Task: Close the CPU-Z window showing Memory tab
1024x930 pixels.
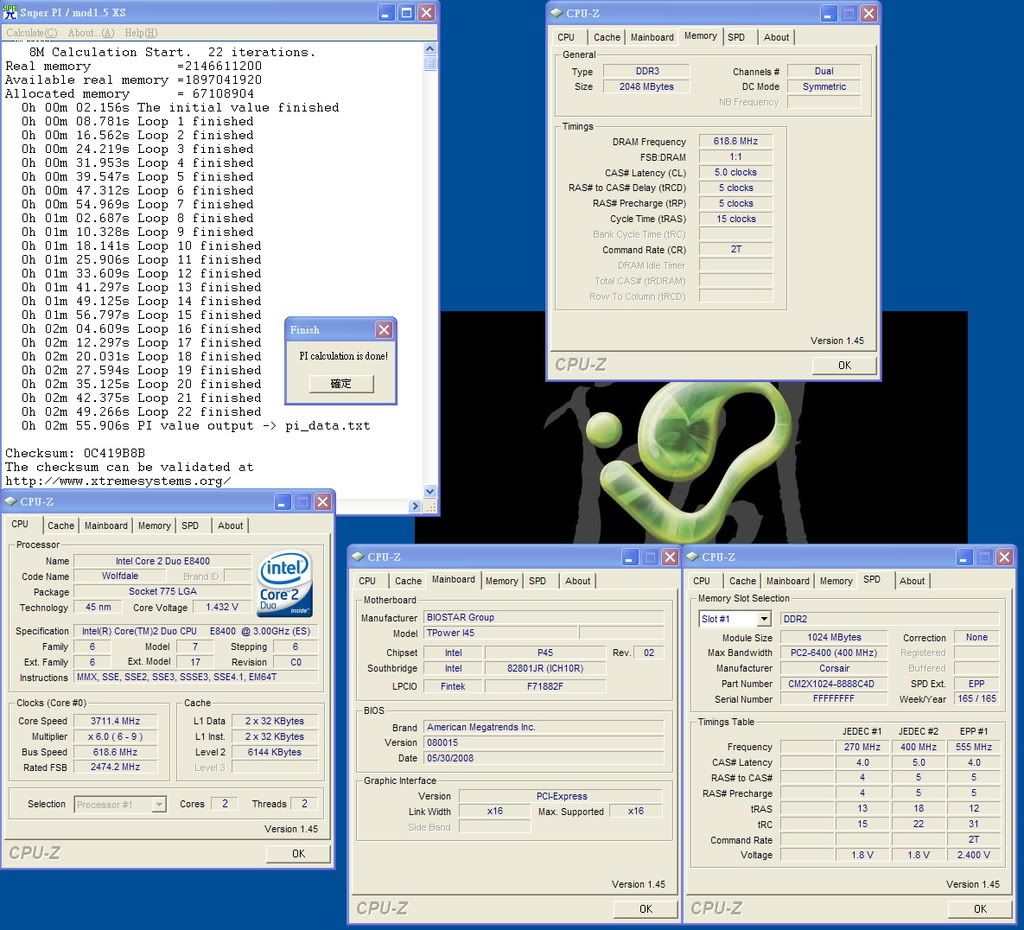Action: pos(867,13)
